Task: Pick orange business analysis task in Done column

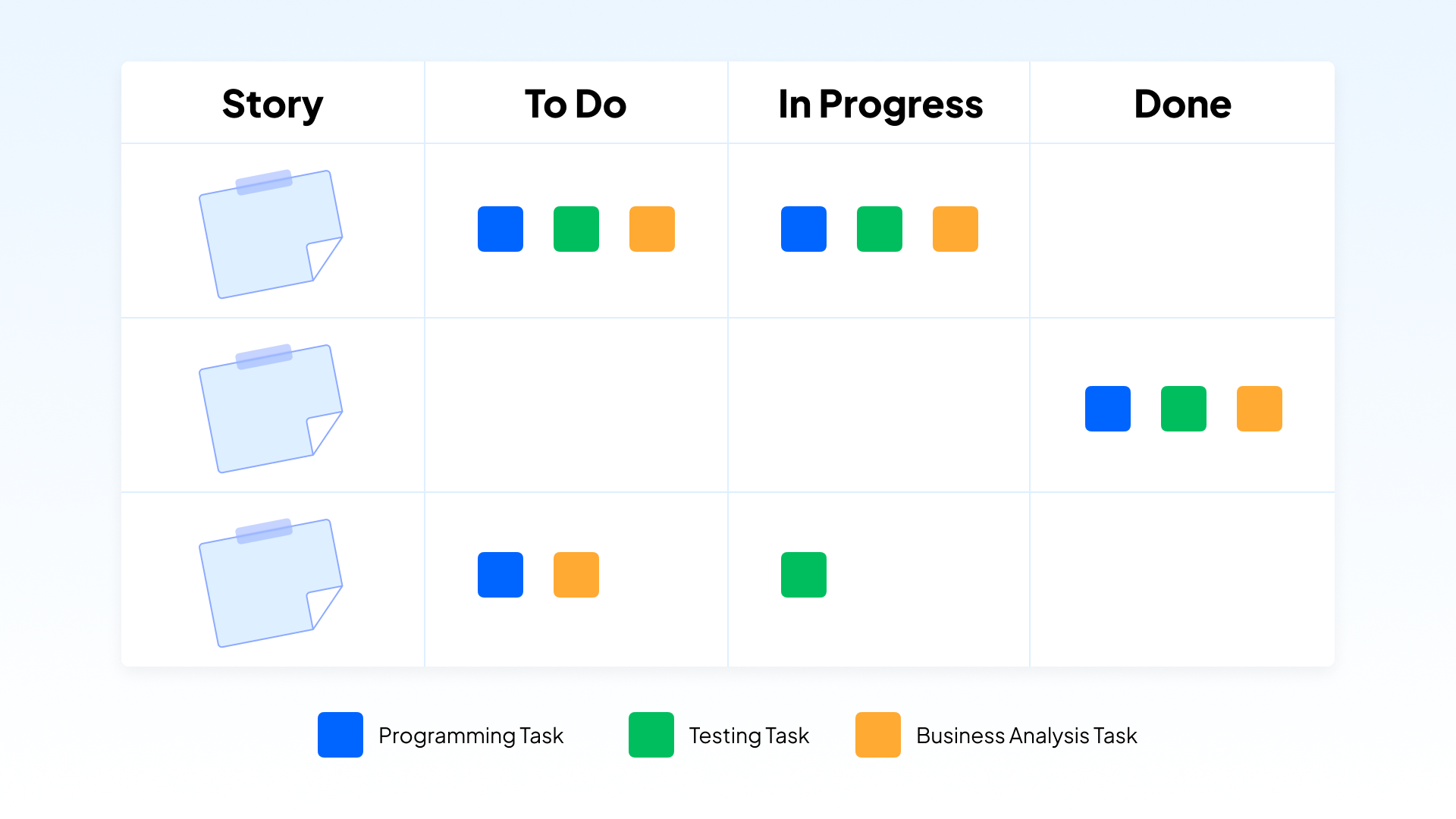Action: (1260, 409)
